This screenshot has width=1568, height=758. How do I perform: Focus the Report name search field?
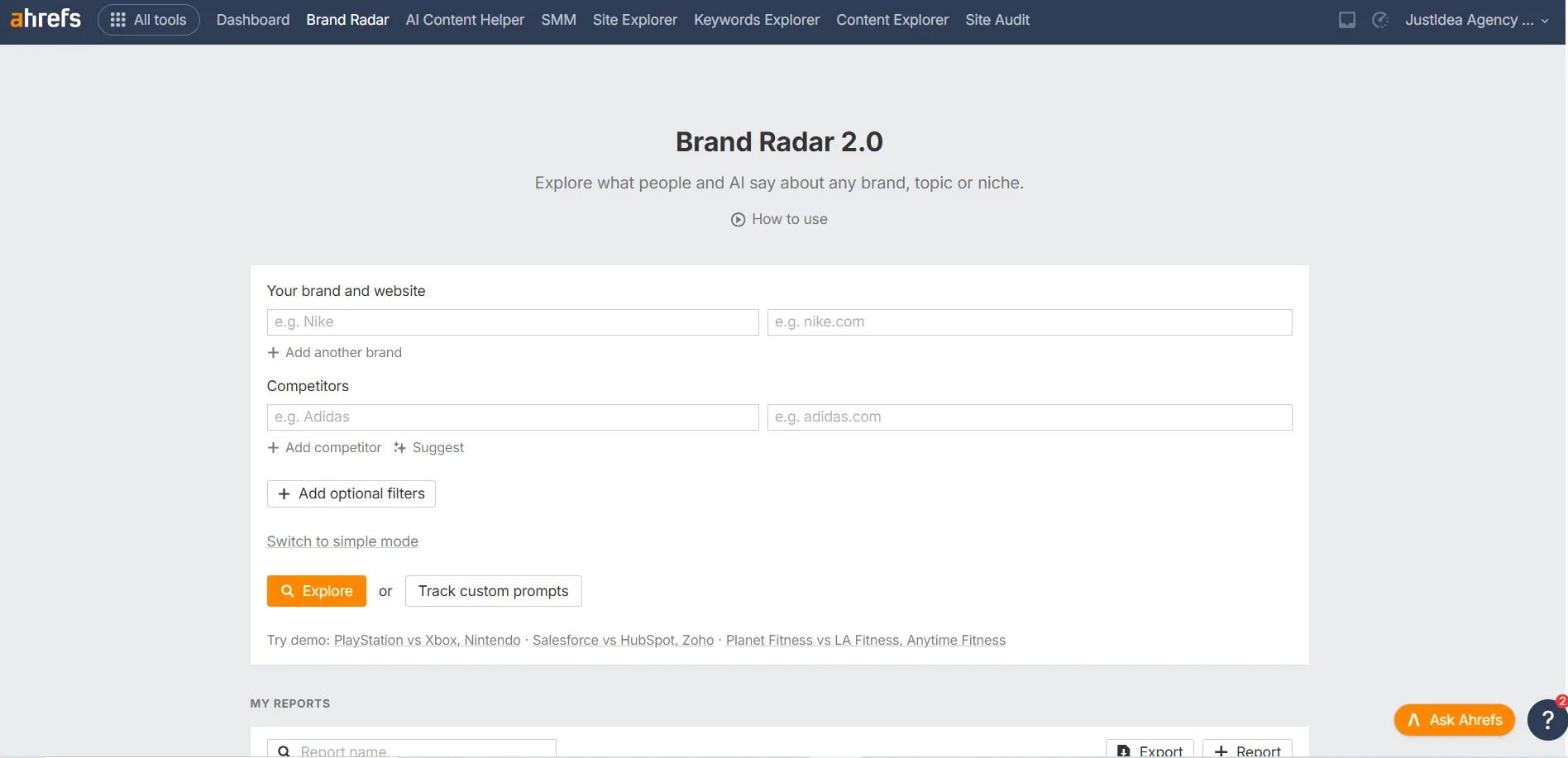point(412,749)
